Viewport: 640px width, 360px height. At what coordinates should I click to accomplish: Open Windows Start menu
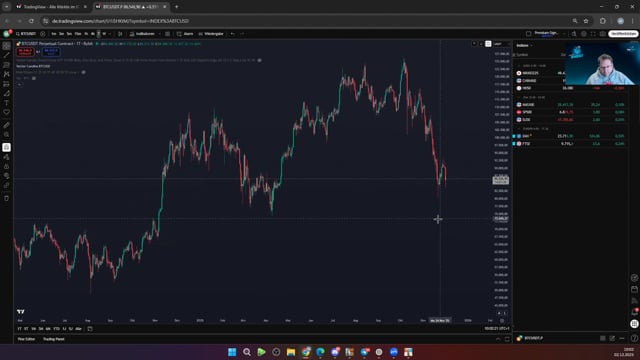[232, 352]
